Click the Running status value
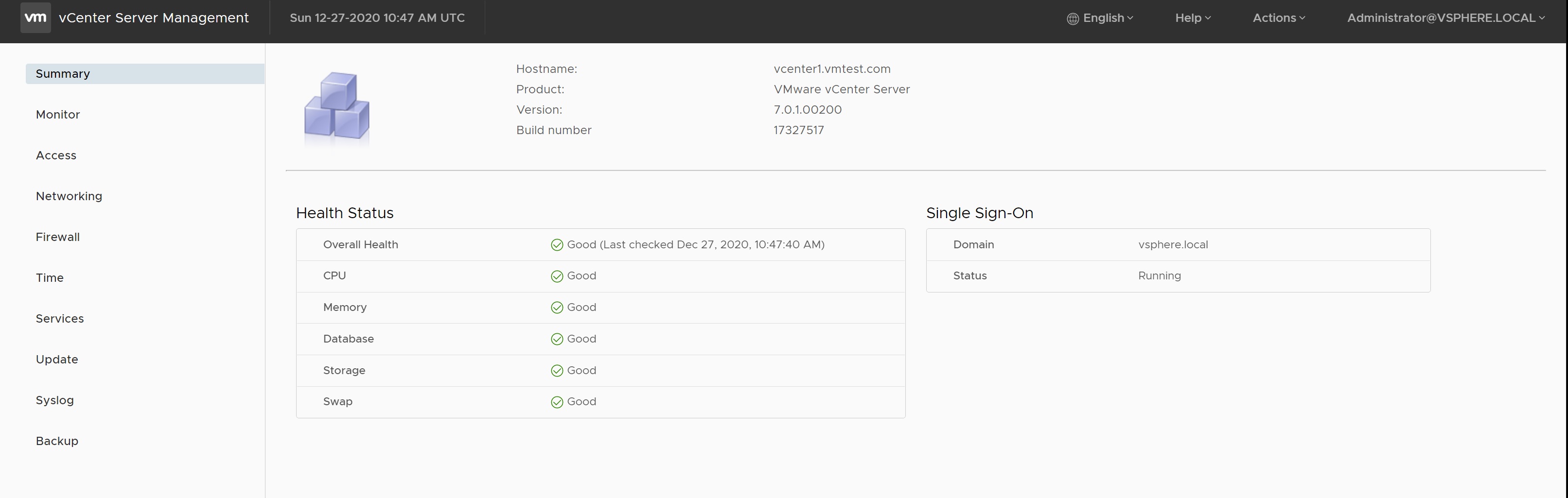This screenshot has height=498, width=1568. point(1159,275)
